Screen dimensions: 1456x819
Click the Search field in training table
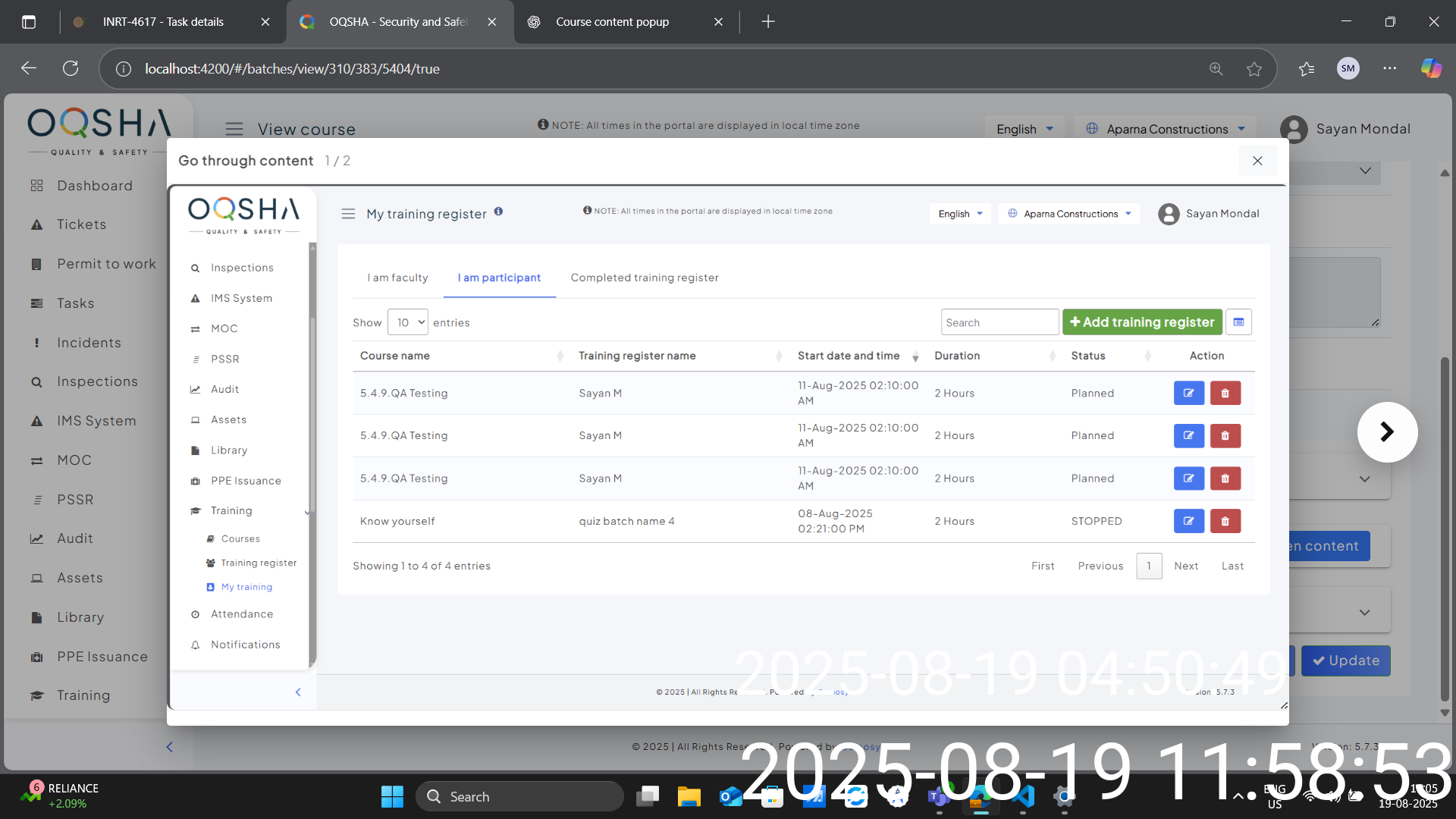pyautogui.click(x=999, y=322)
